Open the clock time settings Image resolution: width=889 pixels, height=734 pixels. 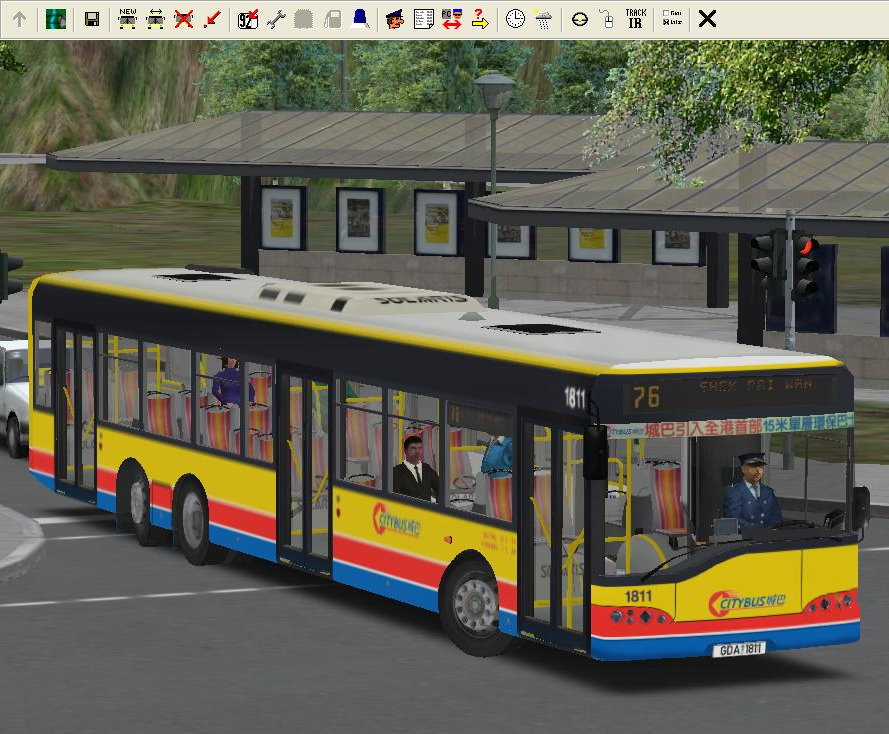click(515, 19)
